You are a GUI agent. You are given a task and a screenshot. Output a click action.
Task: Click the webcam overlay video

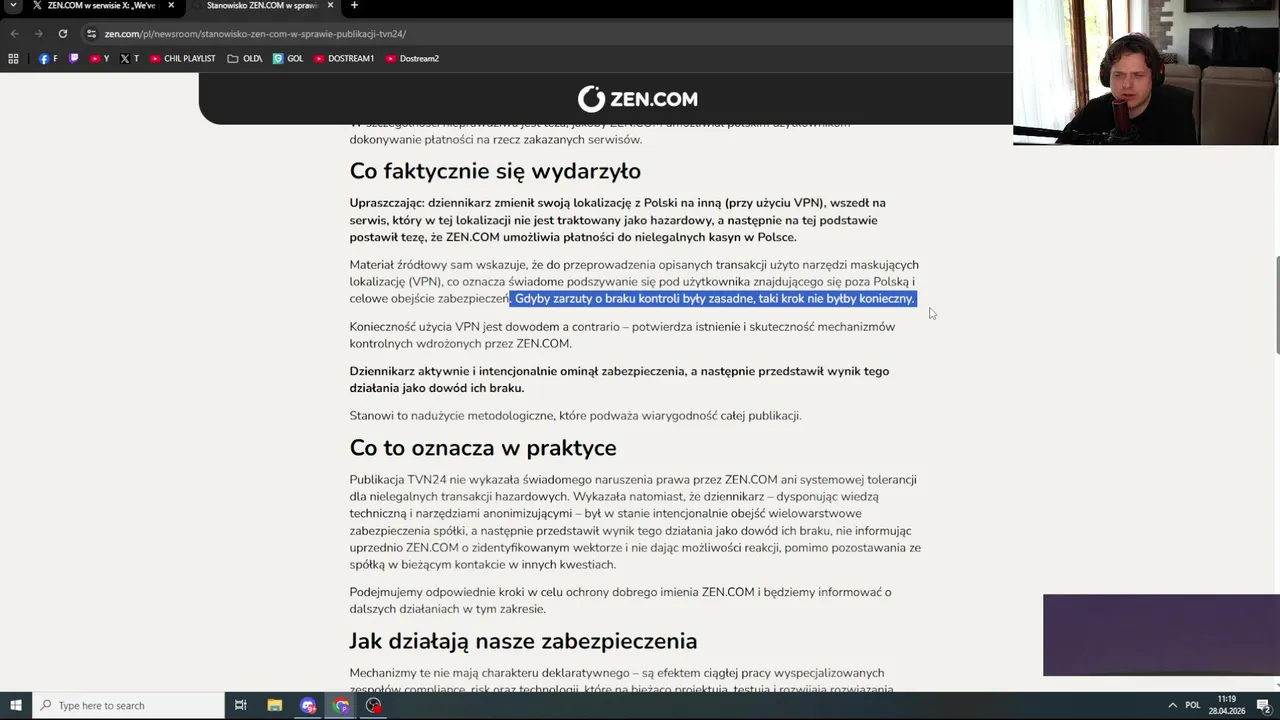coord(1146,72)
